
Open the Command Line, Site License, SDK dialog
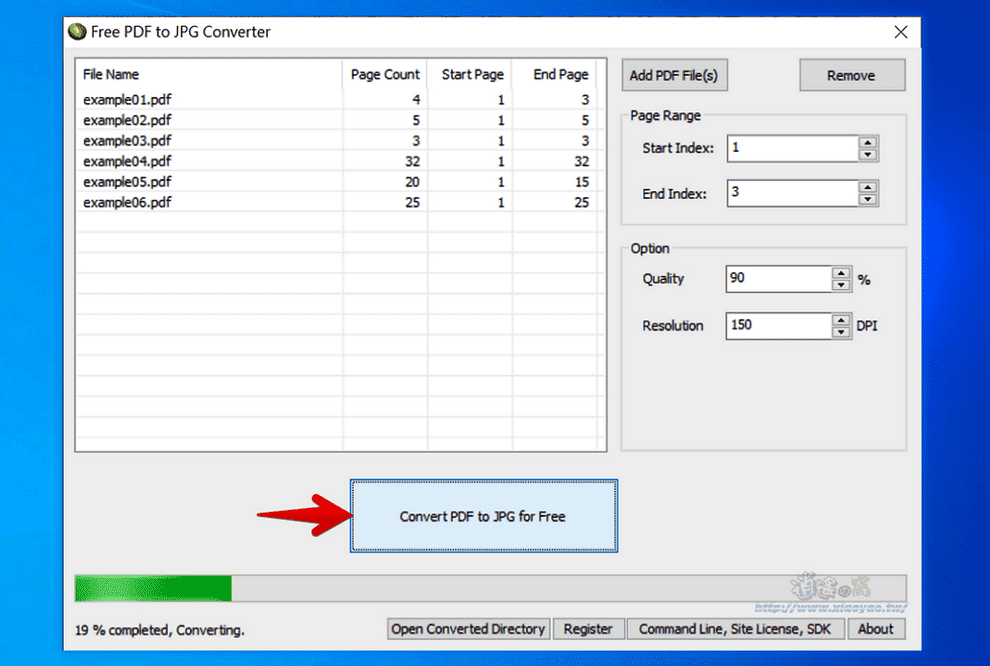(x=736, y=629)
